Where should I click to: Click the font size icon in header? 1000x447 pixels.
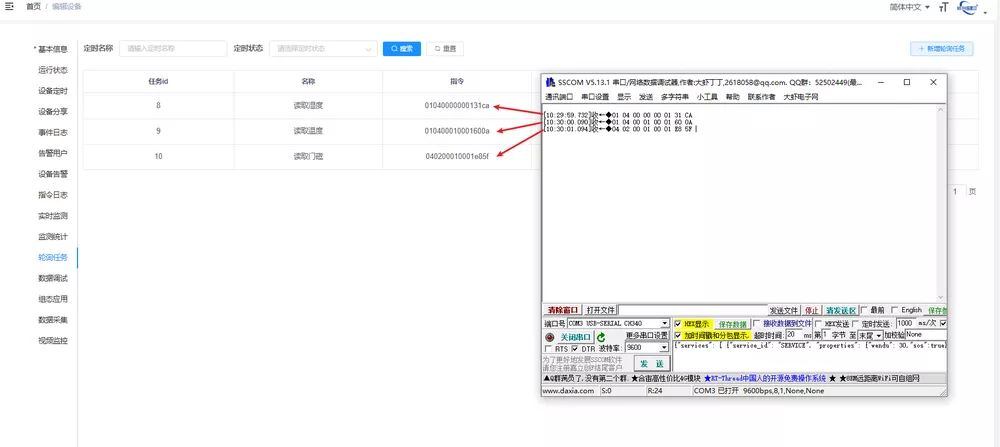pos(943,7)
